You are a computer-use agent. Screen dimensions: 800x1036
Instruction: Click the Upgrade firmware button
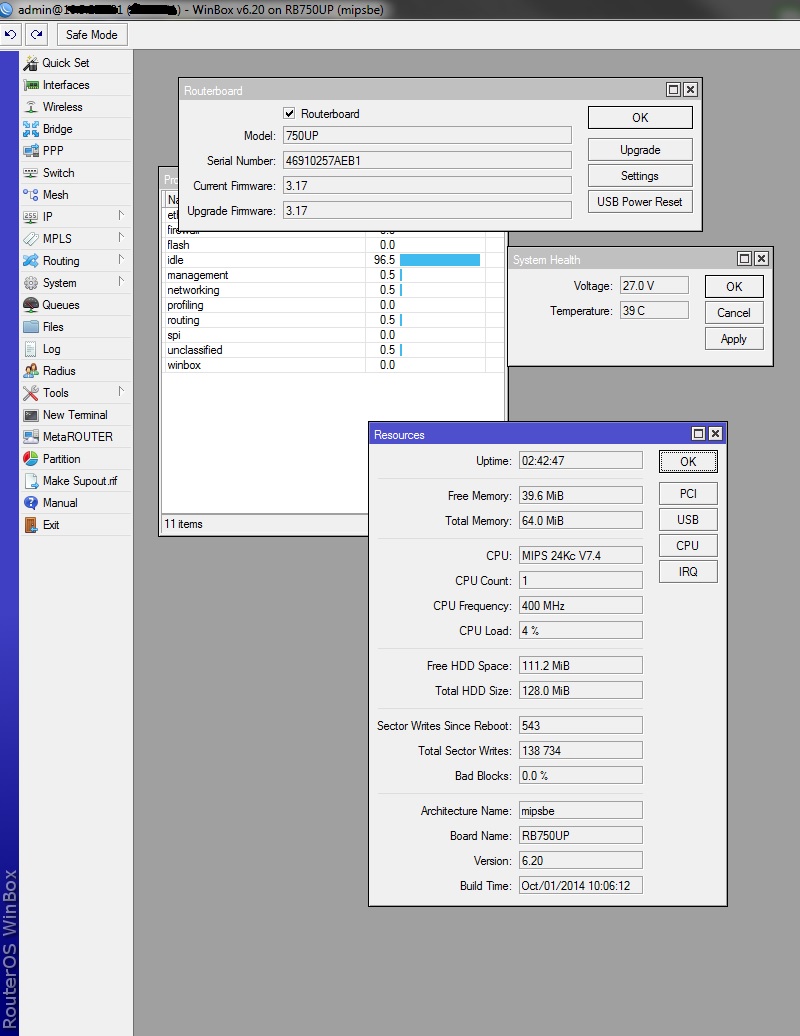pyautogui.click(x=640, y=150)
